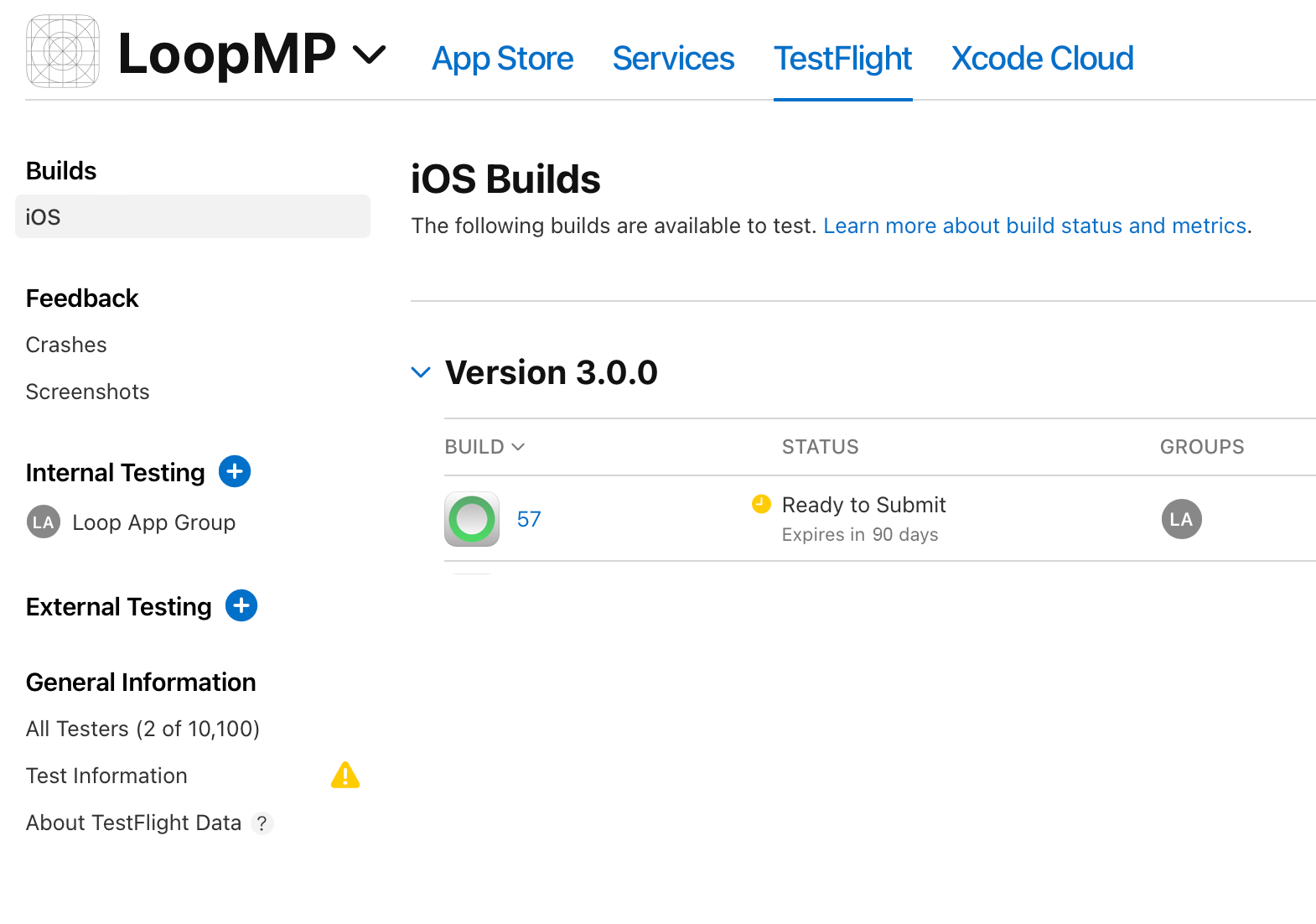Click the Internal Testing heading
The height and width of the screenshot is (924, 1316).
(x=116, y=472)
